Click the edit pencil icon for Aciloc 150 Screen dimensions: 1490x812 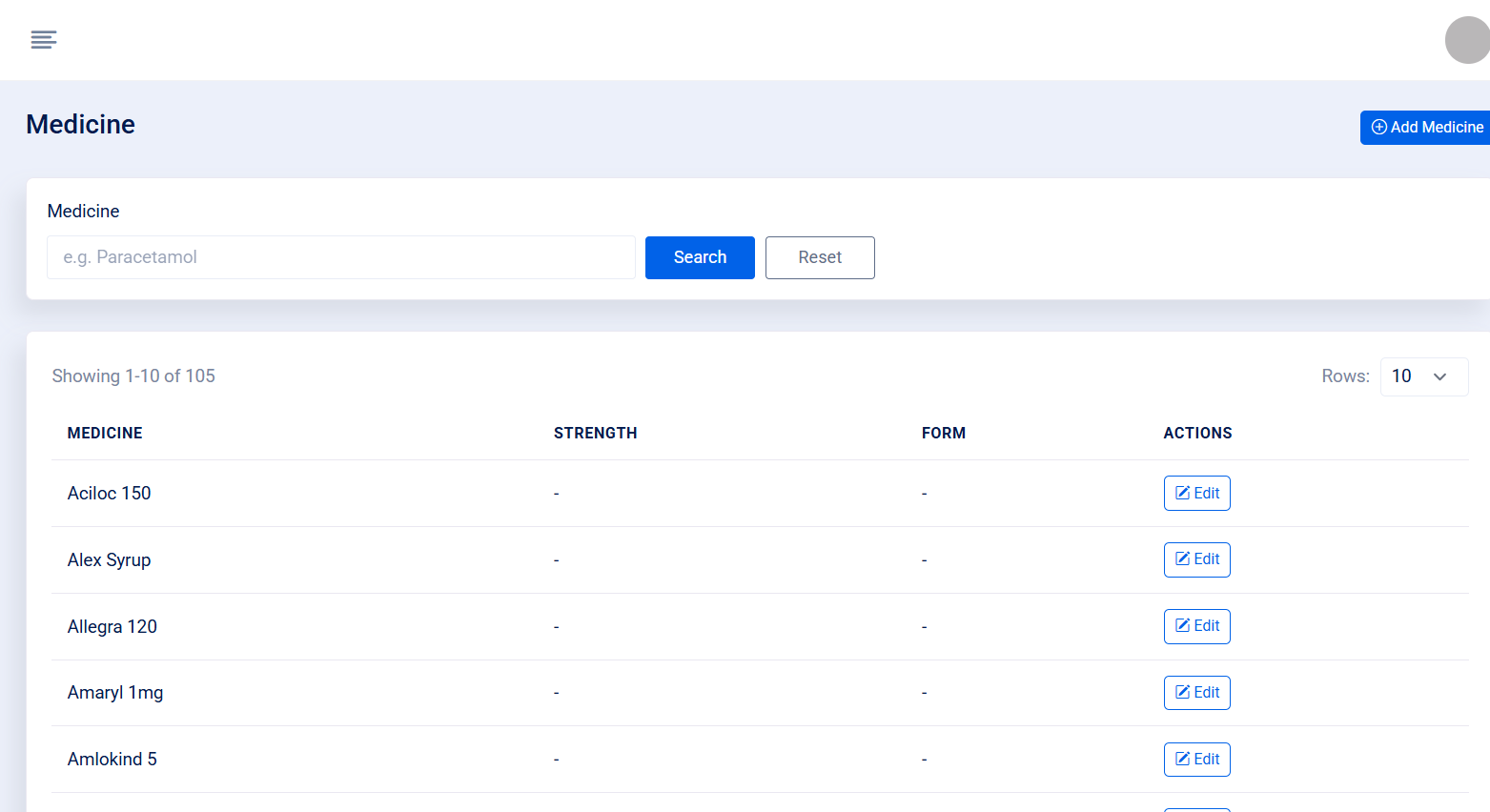click(1182, 493)
